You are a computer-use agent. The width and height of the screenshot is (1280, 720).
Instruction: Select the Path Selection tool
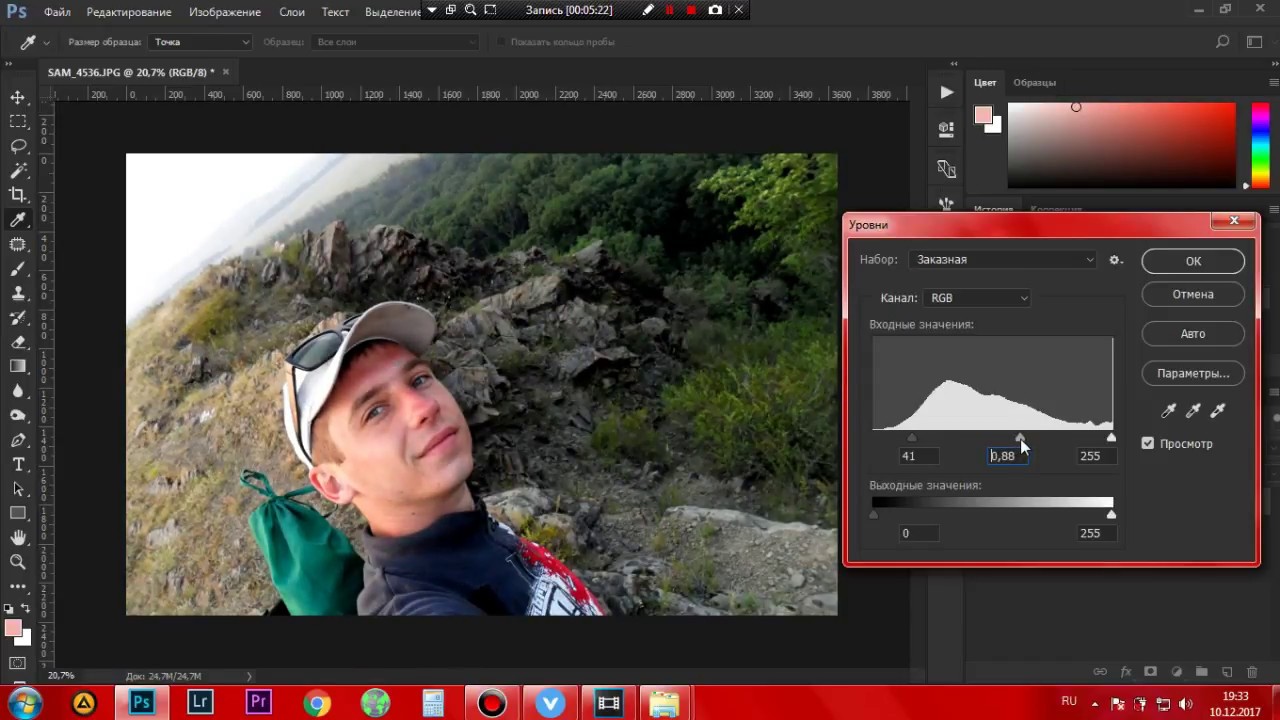(x=18, y=489)
